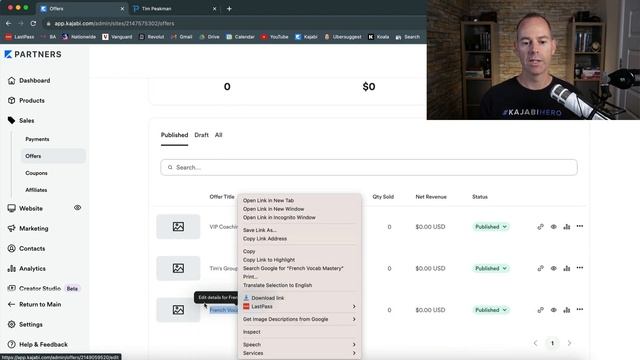Open VIP Coaching offer thumbnail
640x360 pixels.
coord(178,227)
